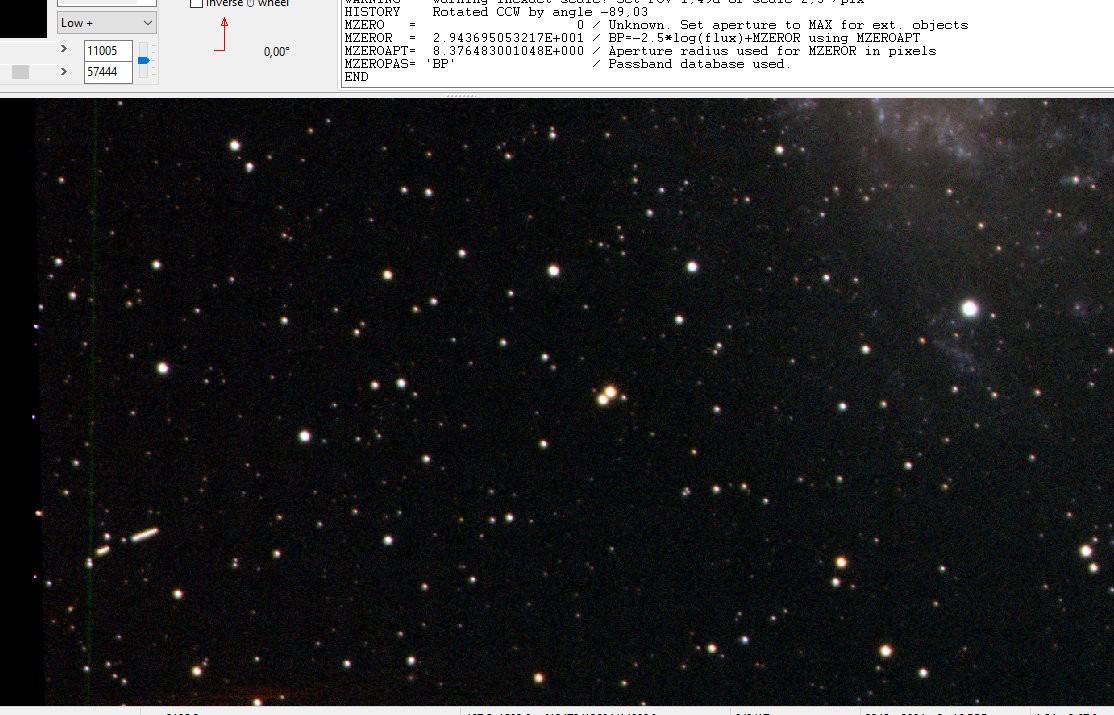Select the HISTORY Rotated CCW header line
The width and height of the screenshot is (1114, 715).
point(496,12)
